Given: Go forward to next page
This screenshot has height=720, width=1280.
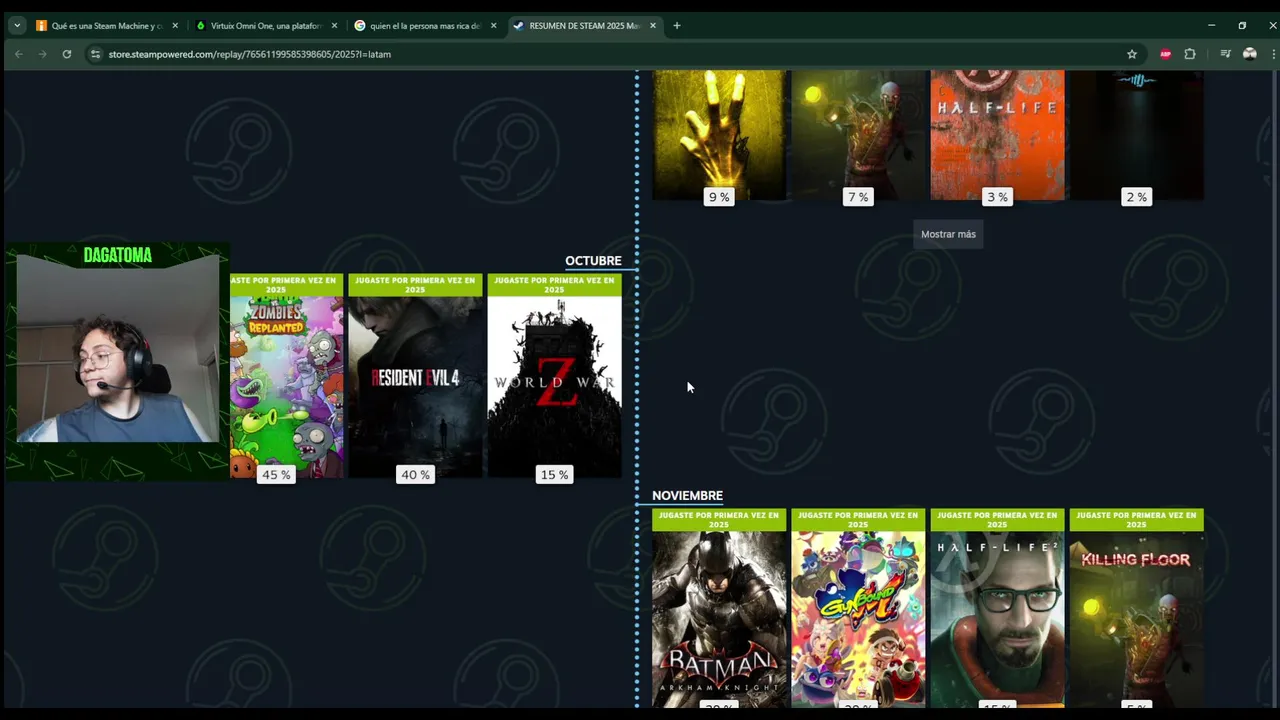Looking at the screenshot, I should 42,54.
